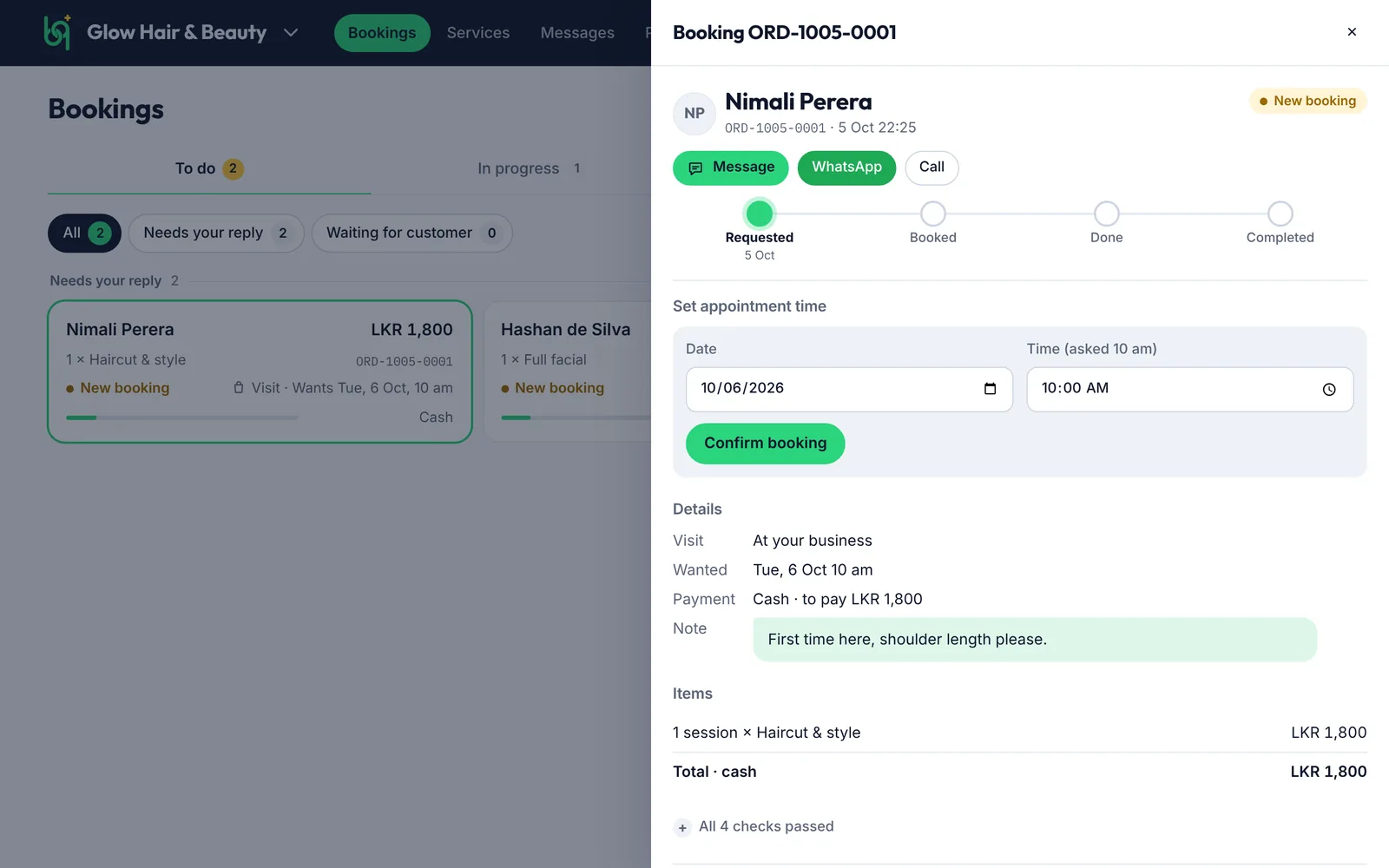
Task: Click the New booking status badge in panel
Action: pyautogui.click(x=1308, y=101)
